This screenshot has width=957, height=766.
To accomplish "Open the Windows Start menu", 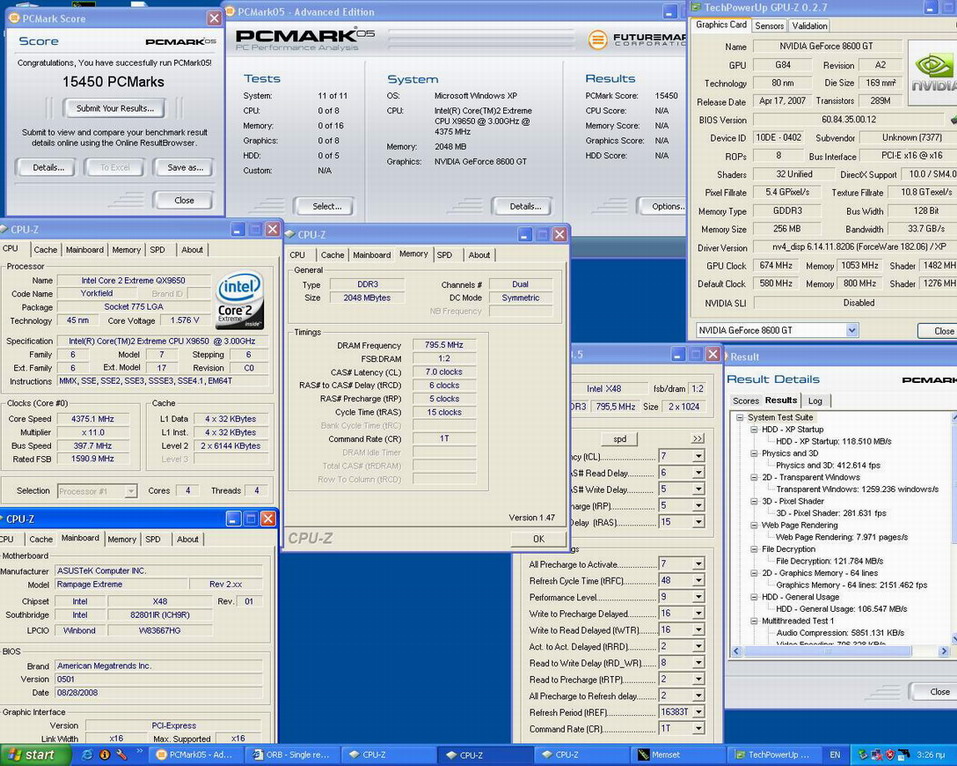I will coord(35,755).
